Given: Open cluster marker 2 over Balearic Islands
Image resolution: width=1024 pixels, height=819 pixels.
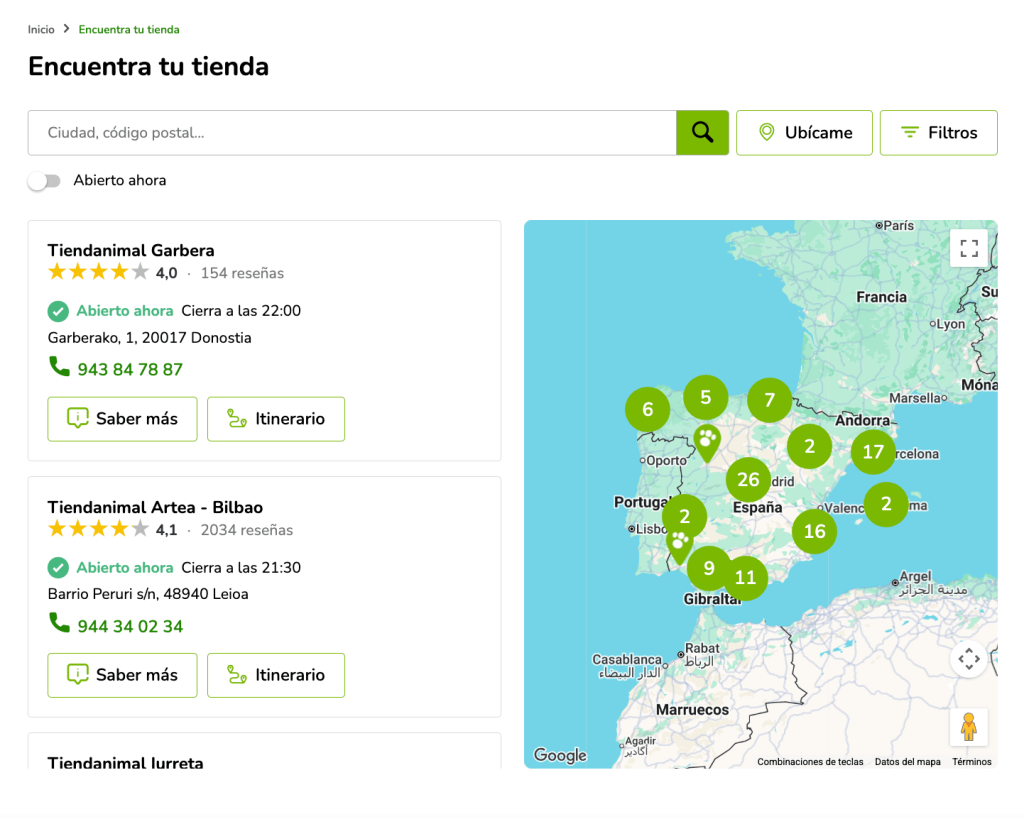Looking at the screenshot, I should click(x=886, y=504).
